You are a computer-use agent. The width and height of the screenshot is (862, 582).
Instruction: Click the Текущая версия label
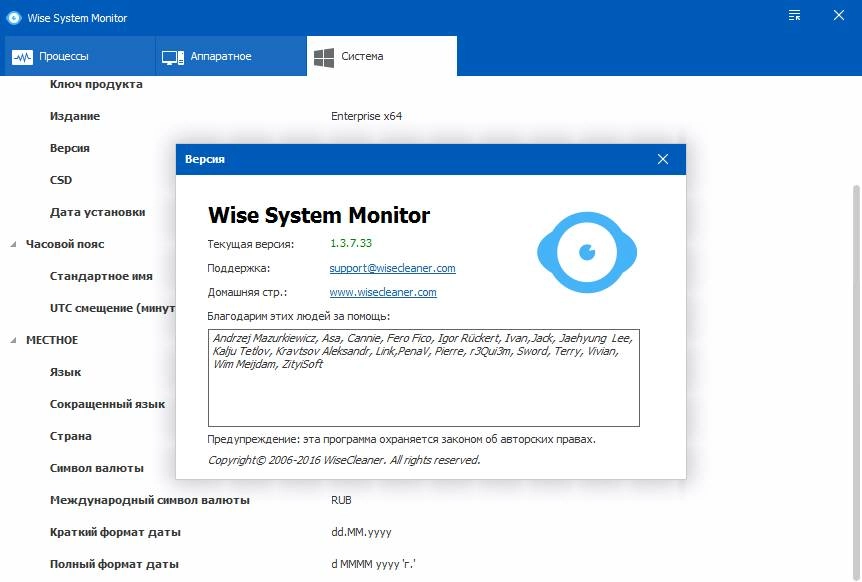(251, 244)
